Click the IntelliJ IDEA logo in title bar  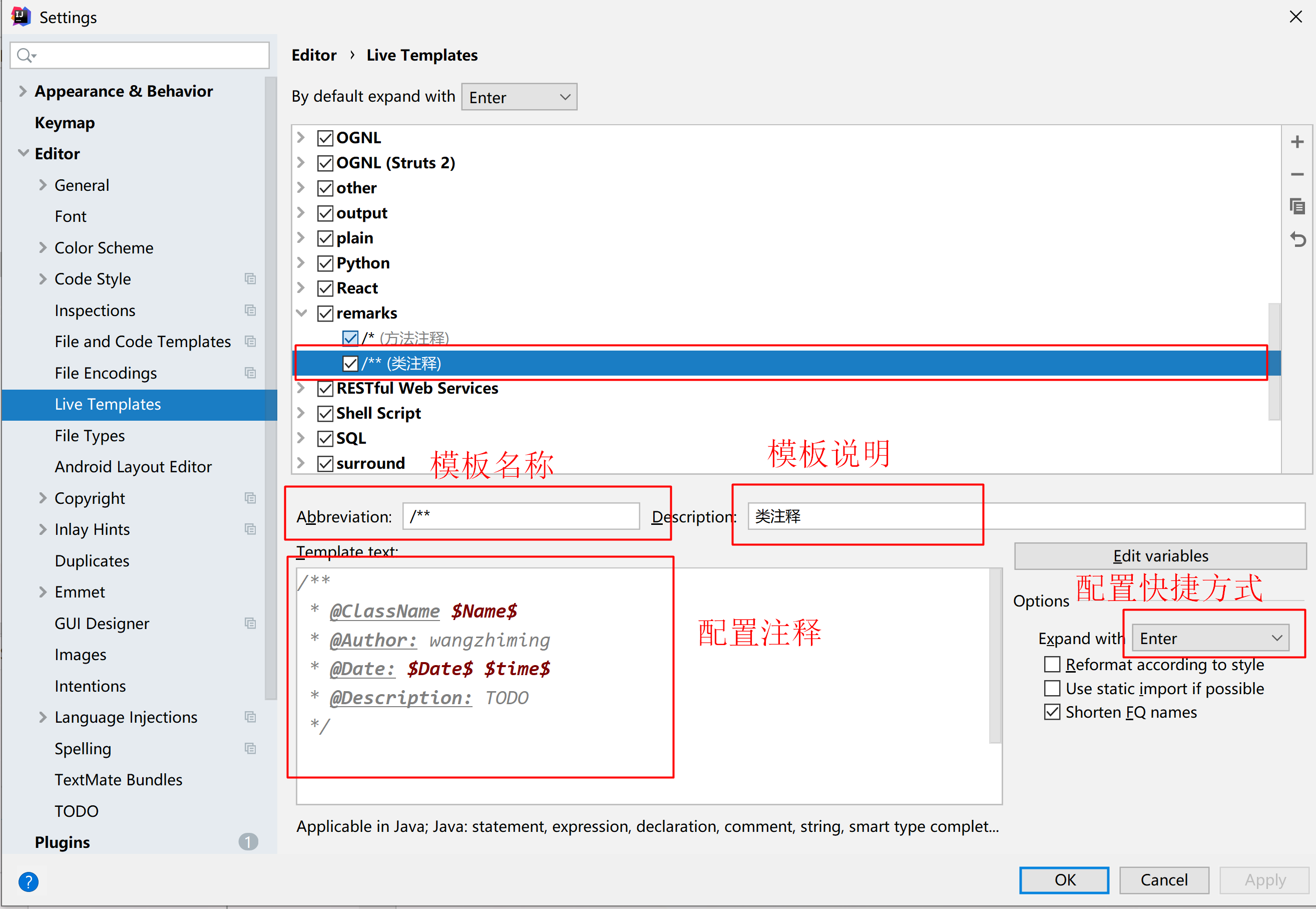click(x=21, y=16)
